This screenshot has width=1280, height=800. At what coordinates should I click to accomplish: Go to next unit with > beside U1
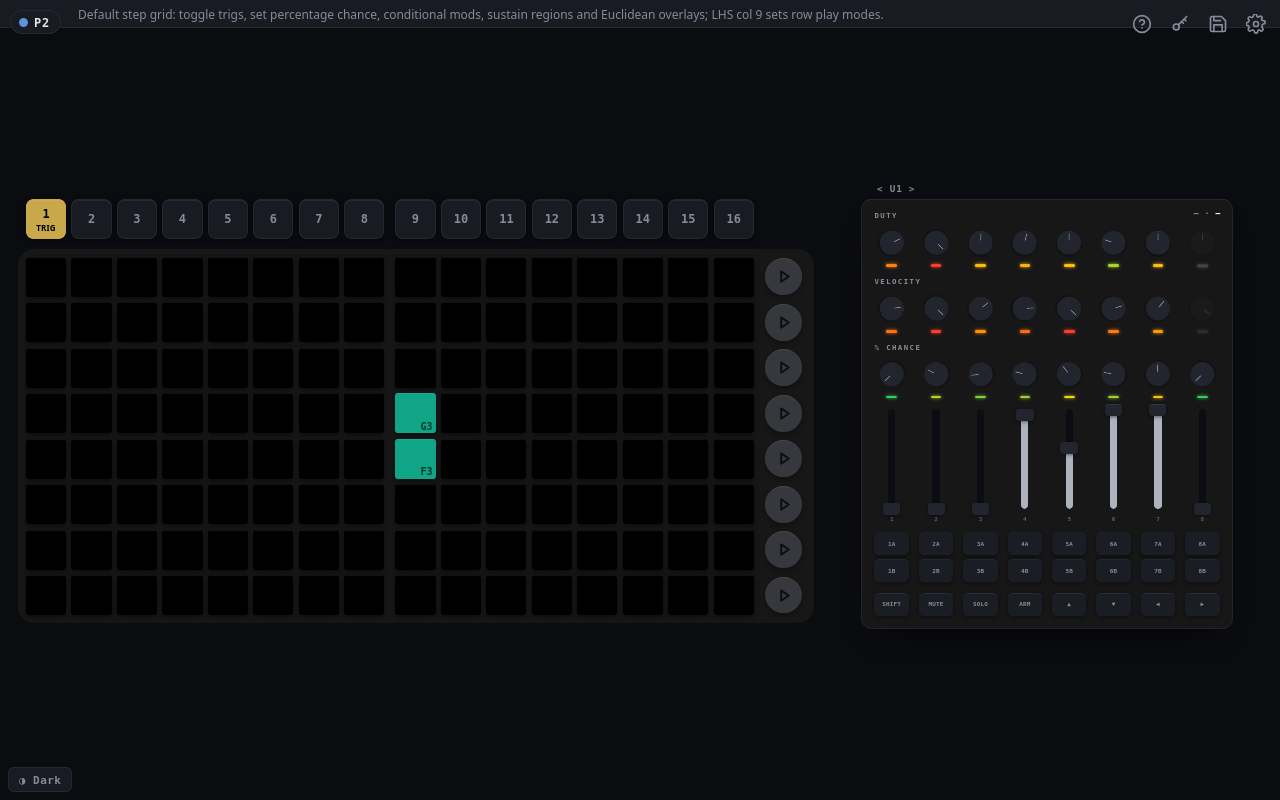pyautogui.click(x=912, y=189)
